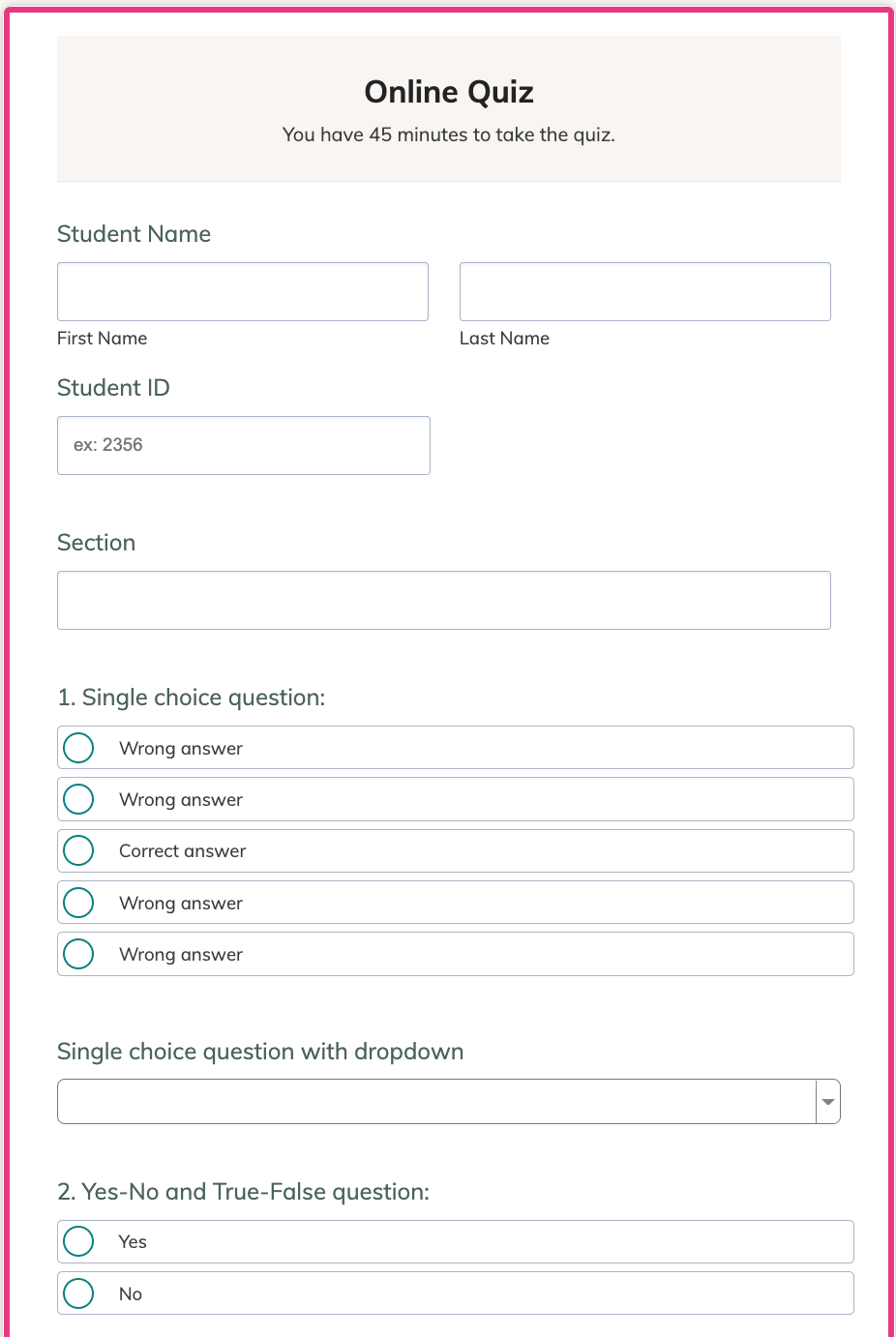
Task: Pick the Wrong answer just below Correct answer
Action: [x=78, y=903]
